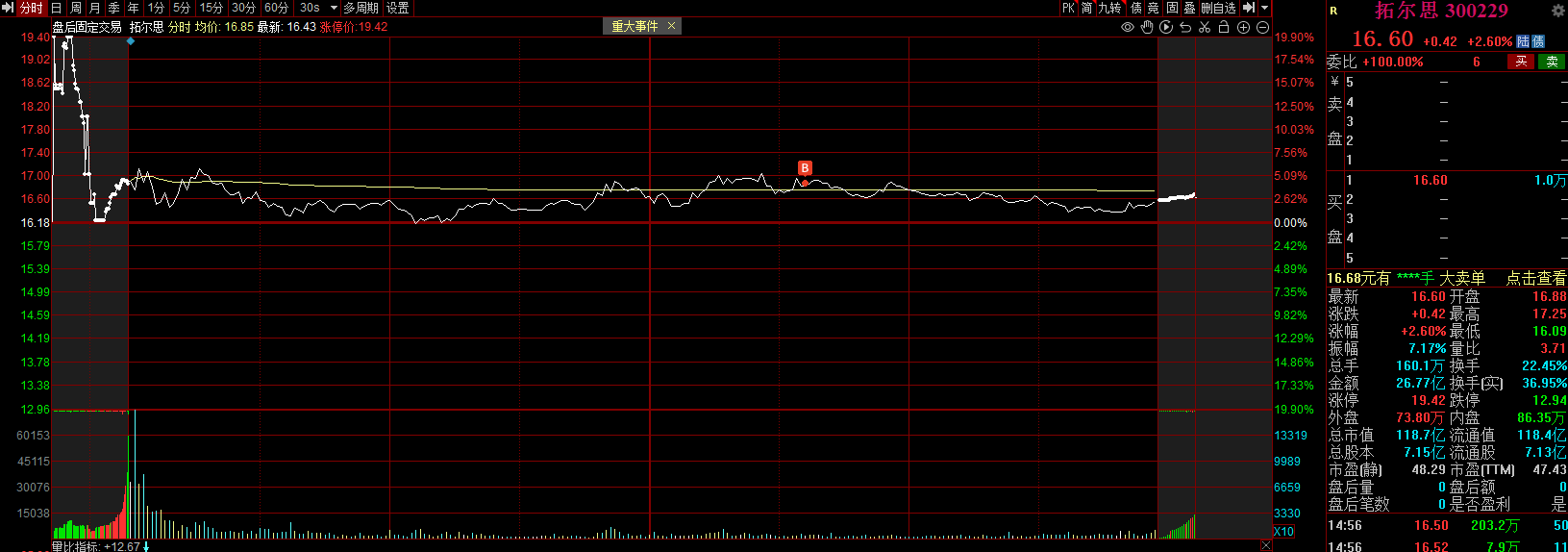This screenshot has width=1568, height=552.
Task: Open the 多周期 multi-period view
Action: [361, 8]
